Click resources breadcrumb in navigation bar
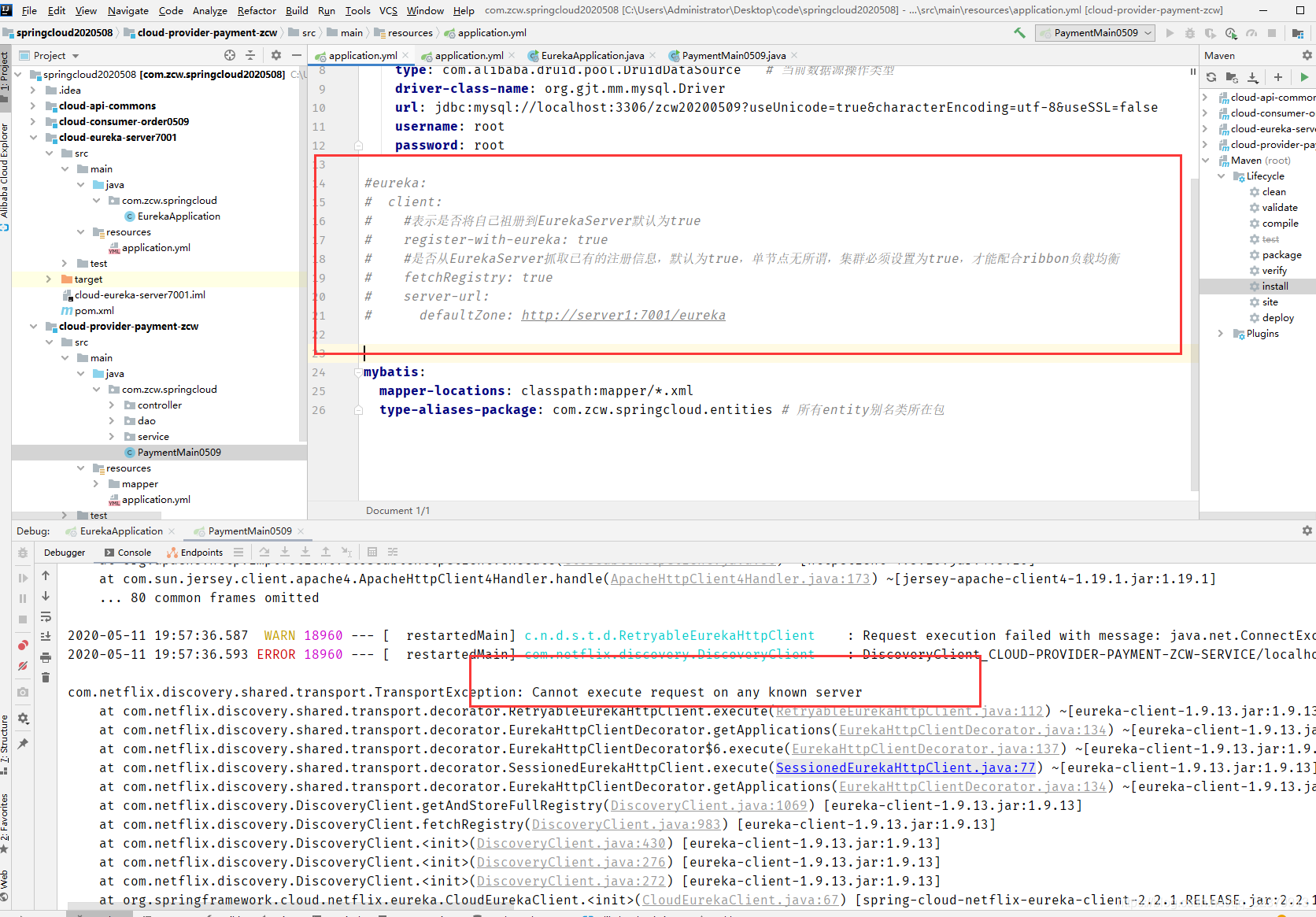Screen dimensions: 1316x917 [x=410, y=33]
